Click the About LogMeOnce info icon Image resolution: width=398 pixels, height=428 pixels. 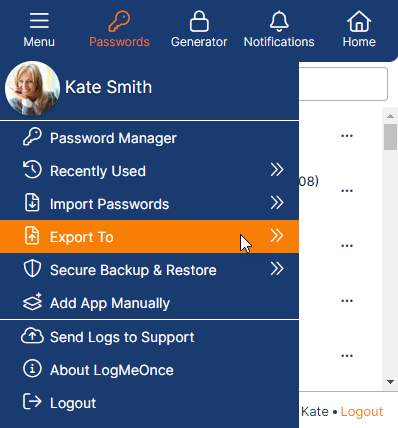[32, 369]
